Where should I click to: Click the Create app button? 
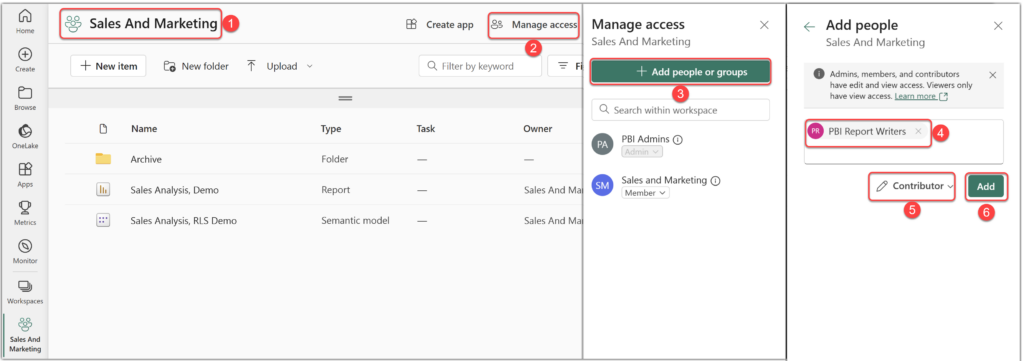[x=439, y=25]
